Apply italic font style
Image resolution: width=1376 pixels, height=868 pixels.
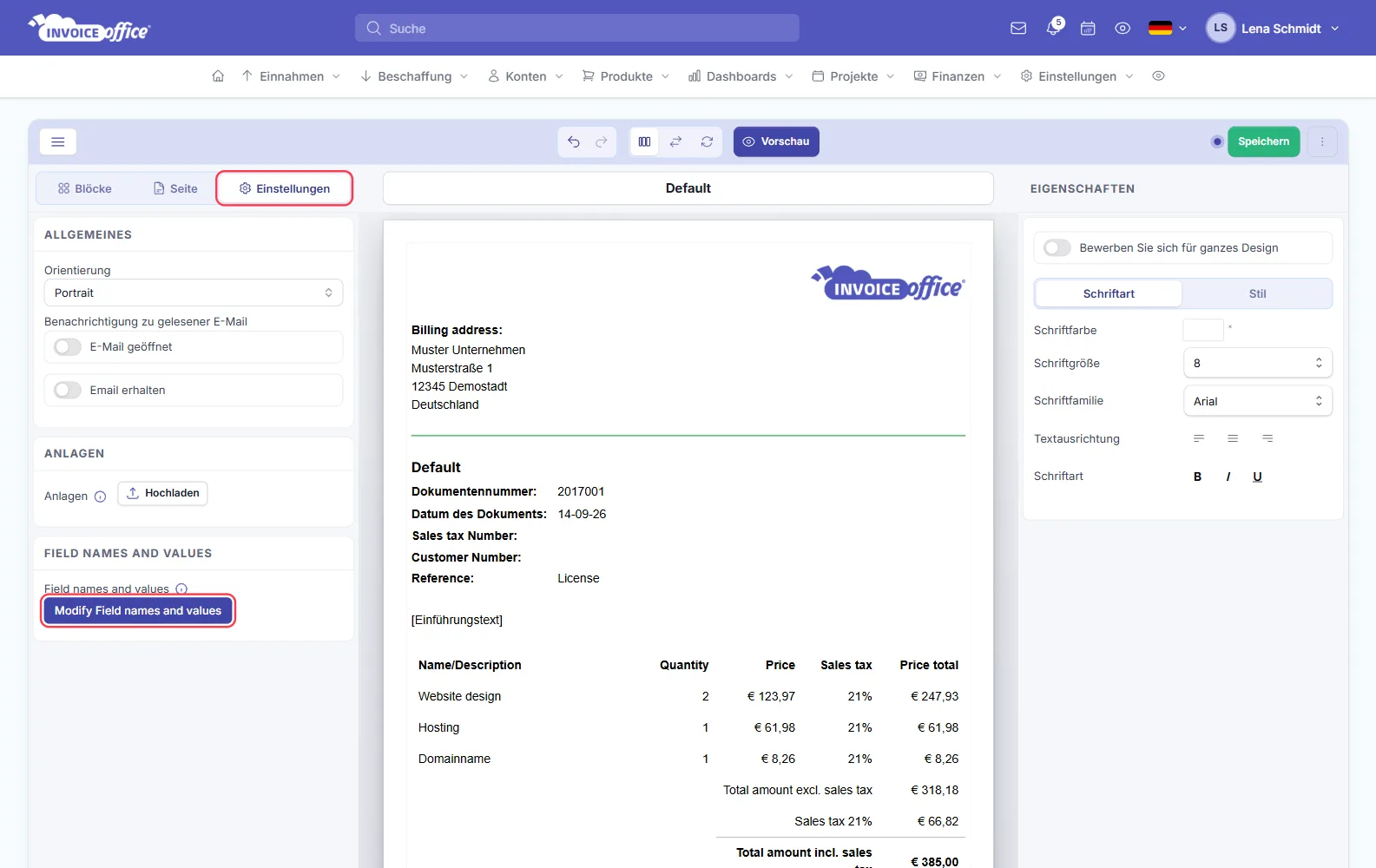coord(1228,477)
